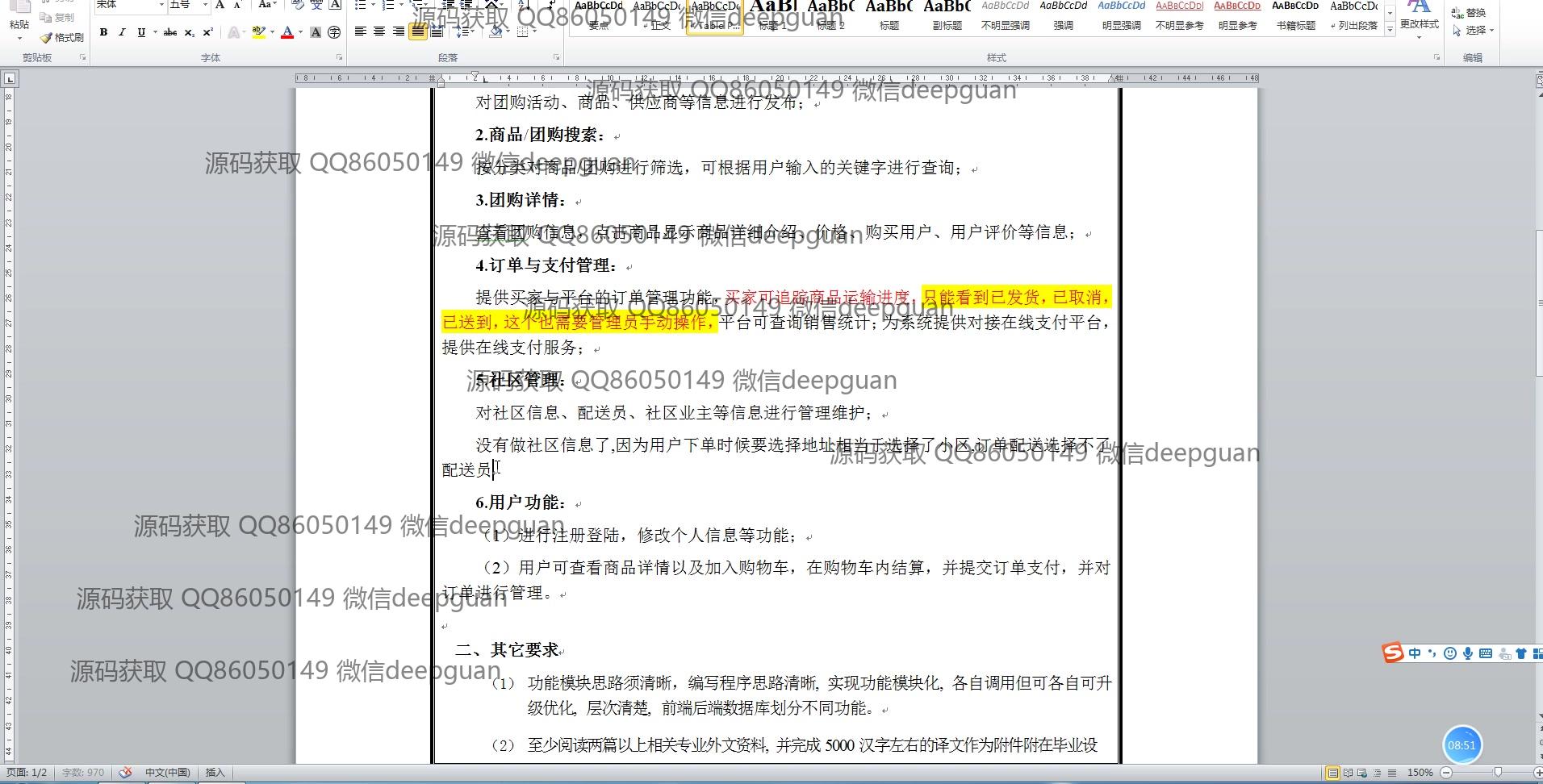The image size is (1543, 784).
Task: Expand the 选择 dropdown in editing group
Action: click(1474, 30)
